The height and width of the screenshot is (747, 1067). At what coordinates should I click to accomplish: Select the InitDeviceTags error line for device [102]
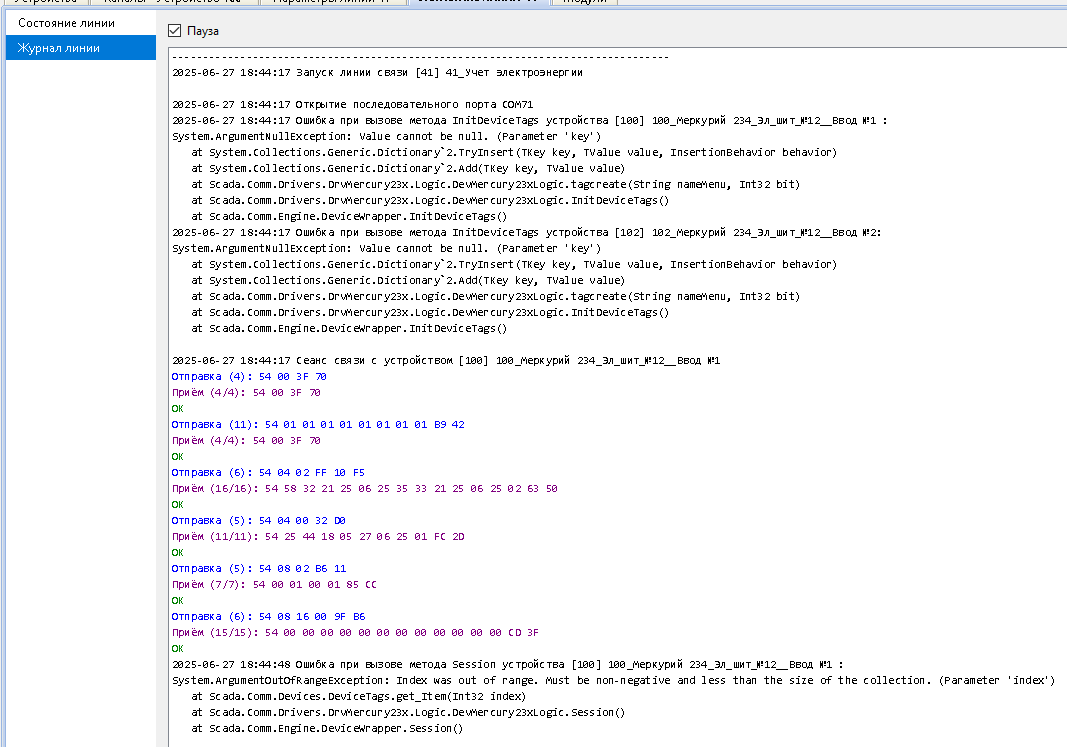527,232
